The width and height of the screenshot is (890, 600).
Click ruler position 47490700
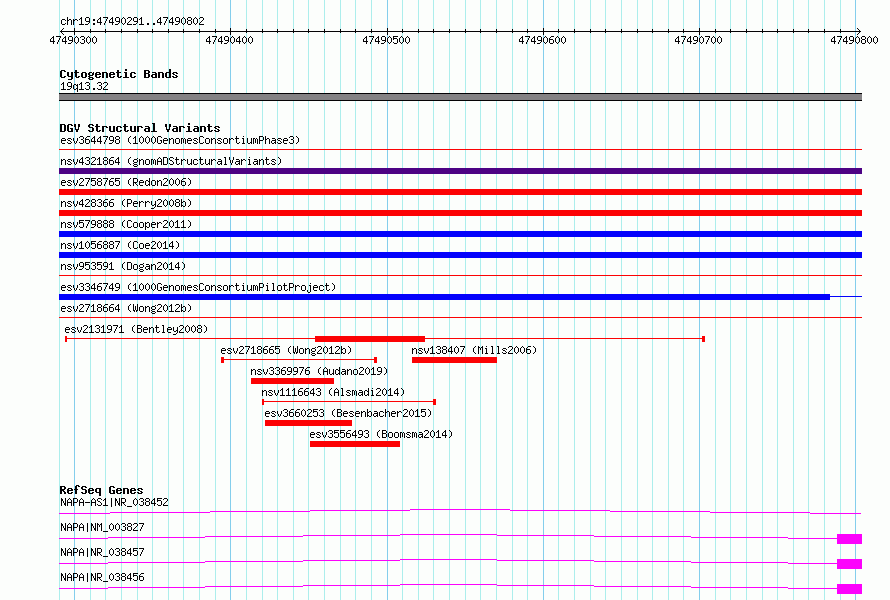pyautogui.click(x=698, y=40)
